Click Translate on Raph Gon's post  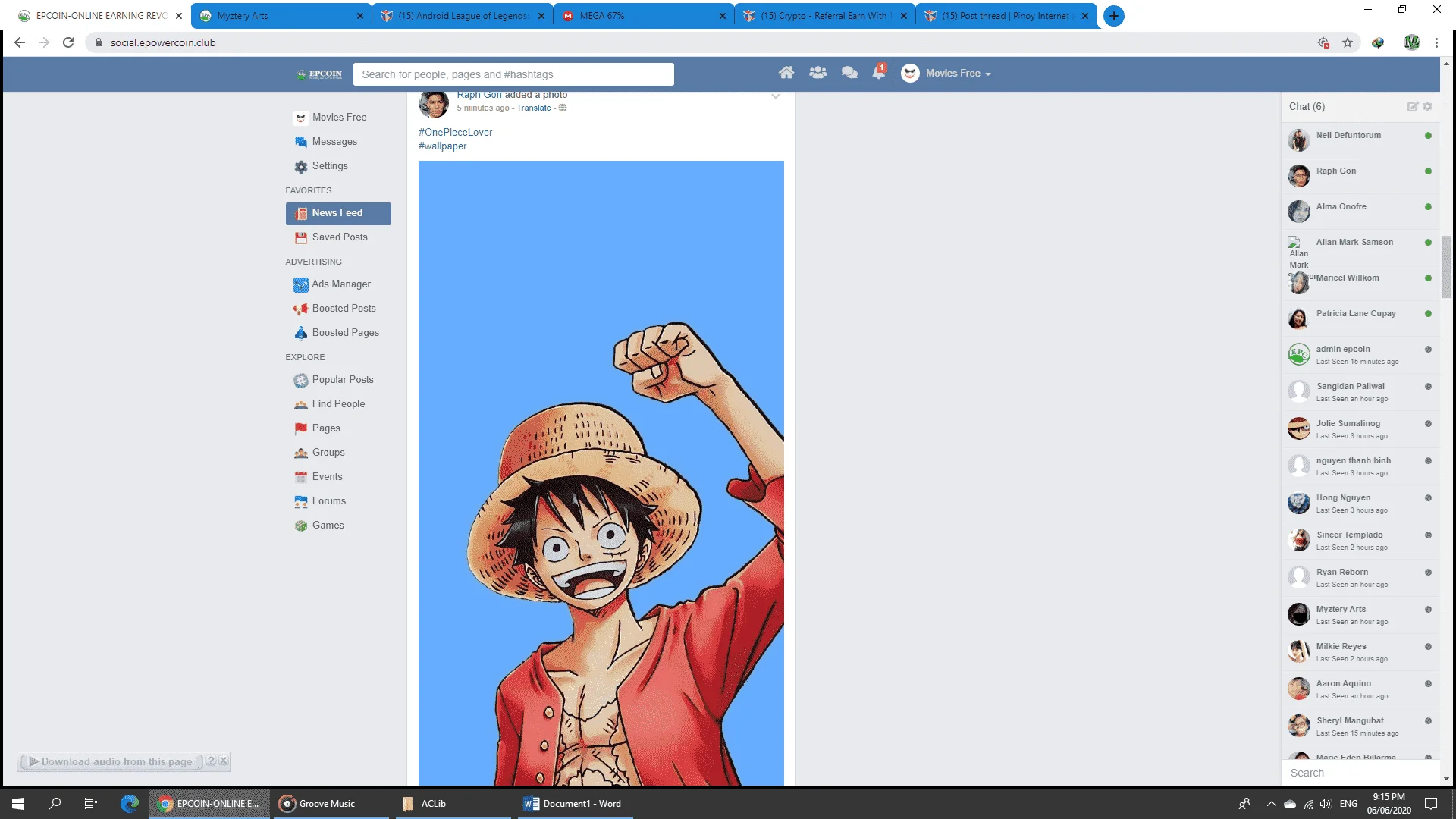[533, 108]
